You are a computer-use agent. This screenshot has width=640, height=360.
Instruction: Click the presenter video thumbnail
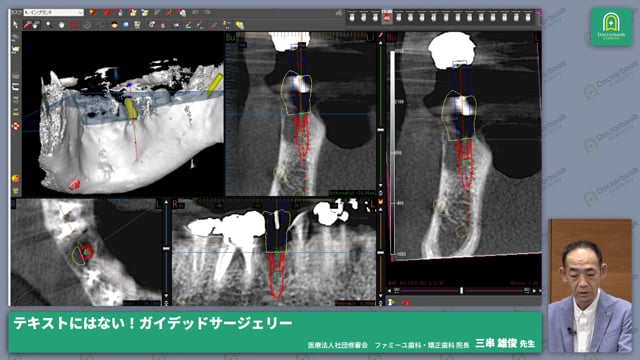[x=590, y=286]
